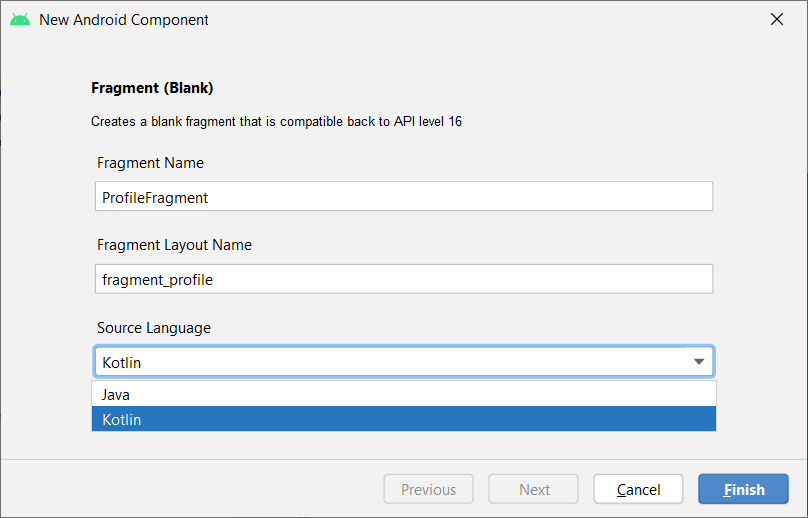Screen dimensions: 808x518
Task: Click the Cancel button
Action: pos(638,489)
